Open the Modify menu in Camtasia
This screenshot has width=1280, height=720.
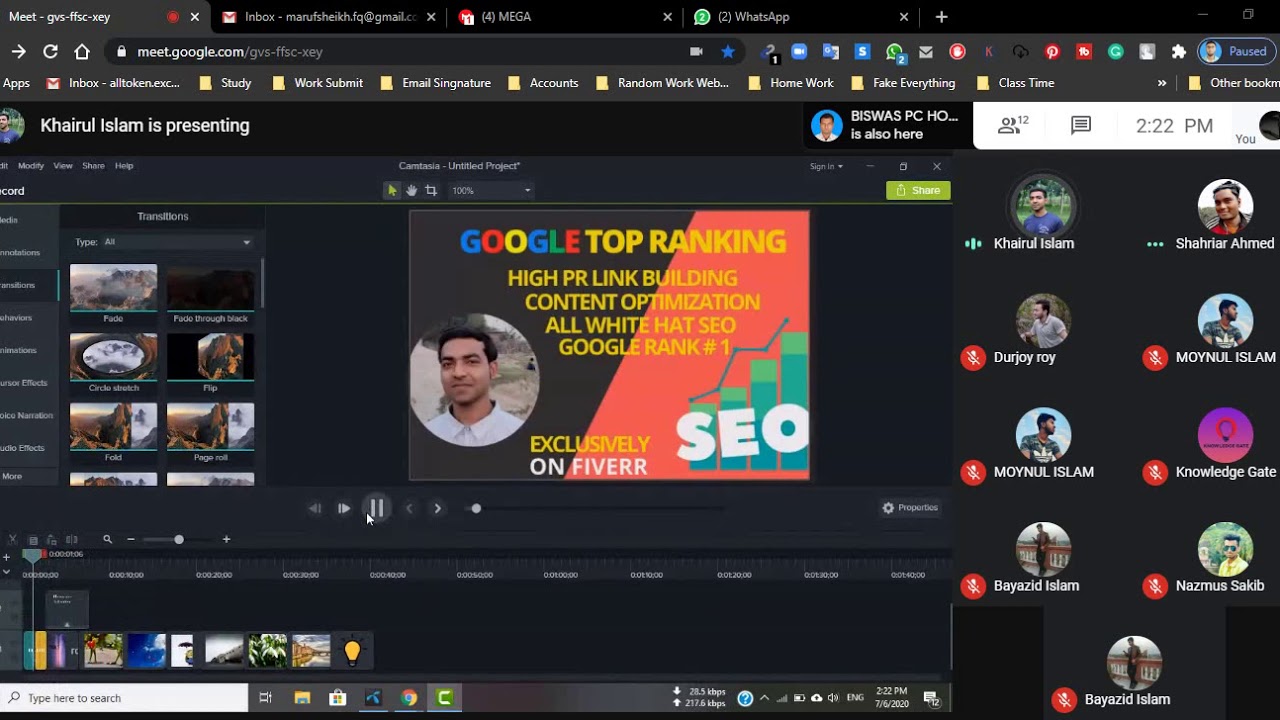31,166
